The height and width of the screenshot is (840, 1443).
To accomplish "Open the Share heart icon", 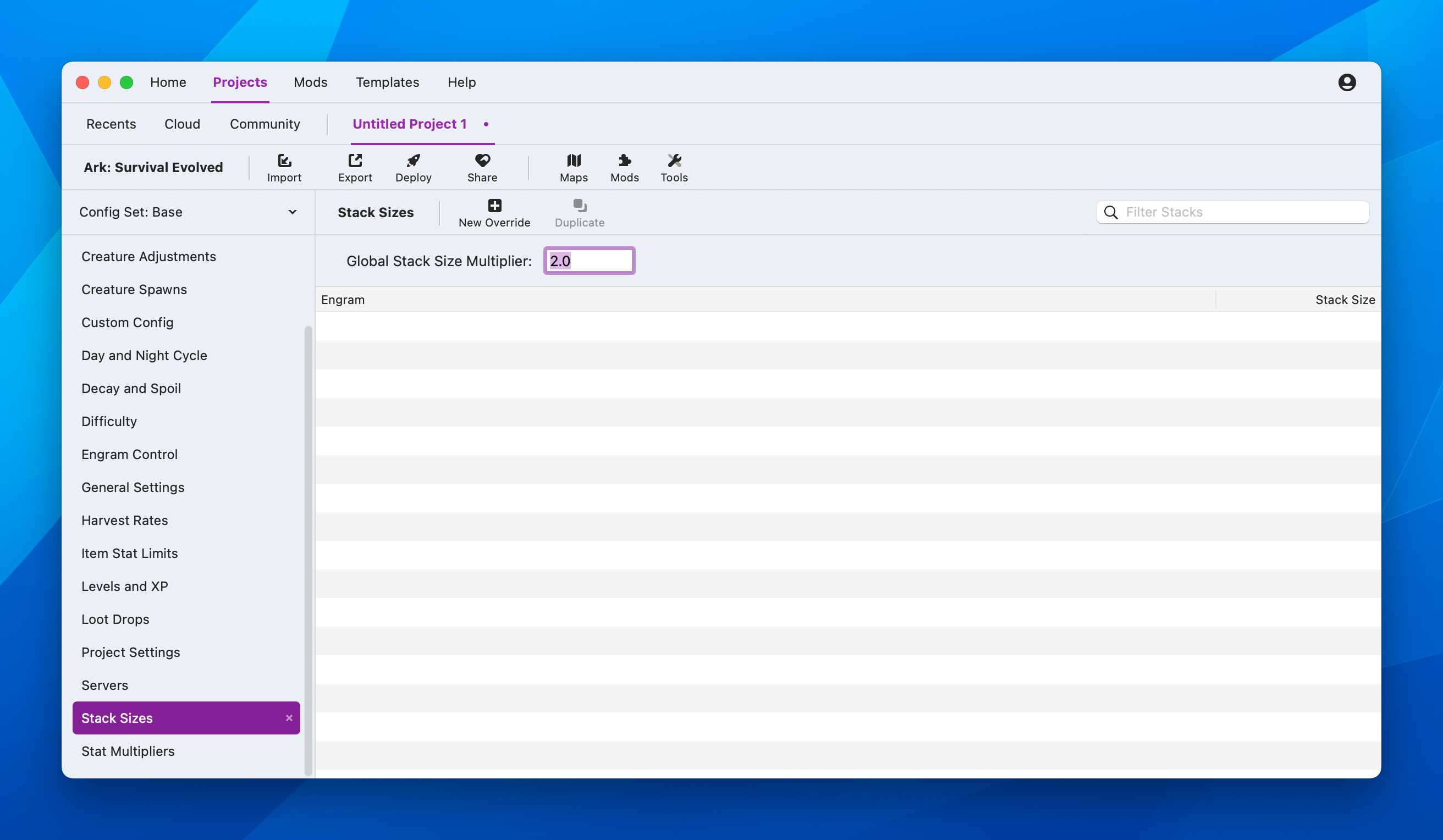I will coord(482,161).
